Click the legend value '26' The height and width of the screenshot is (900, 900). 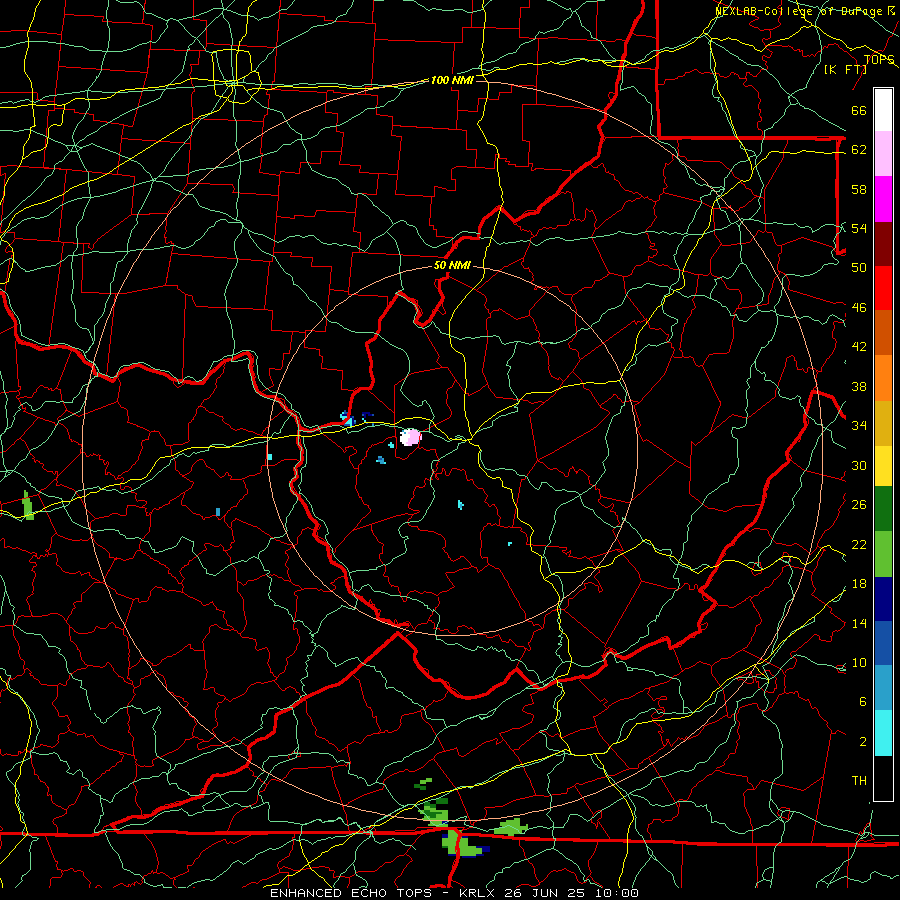coord(859,505)
